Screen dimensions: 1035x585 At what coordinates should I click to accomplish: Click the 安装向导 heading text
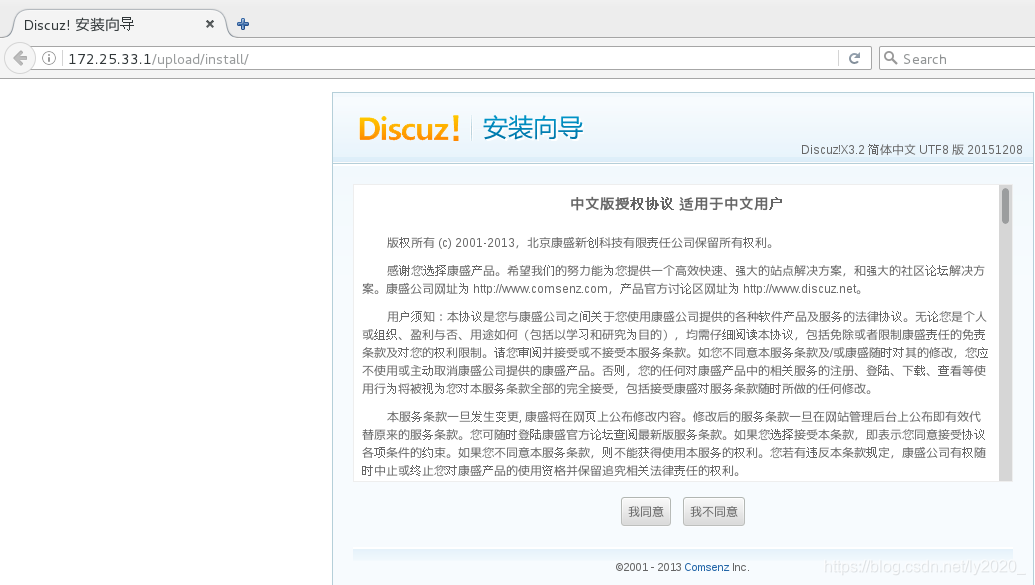tap(533, 128)
